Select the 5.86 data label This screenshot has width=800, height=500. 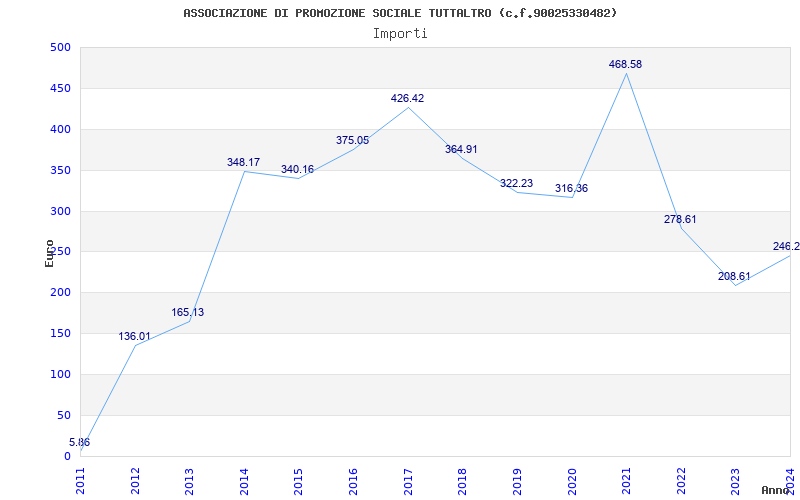coord(80,442)
